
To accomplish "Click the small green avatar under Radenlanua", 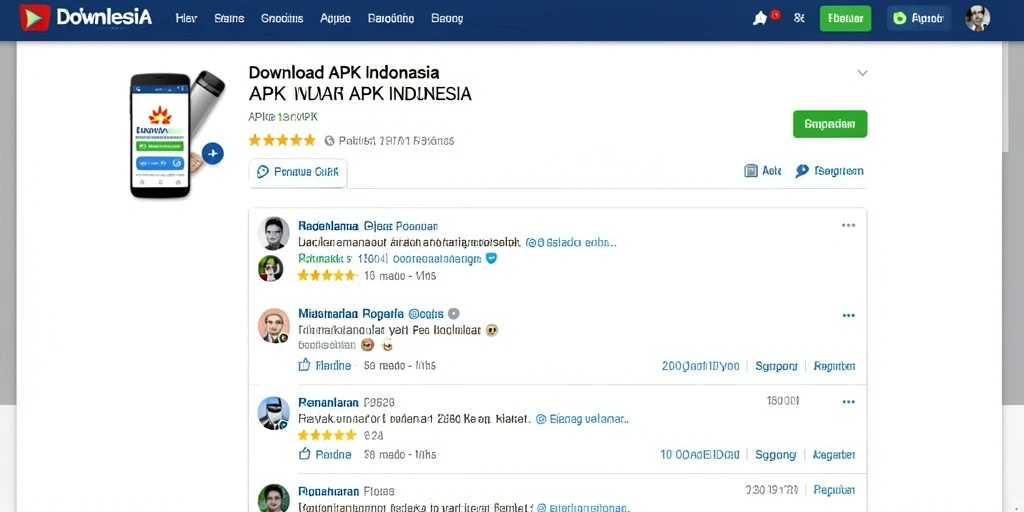I will 270,268.
